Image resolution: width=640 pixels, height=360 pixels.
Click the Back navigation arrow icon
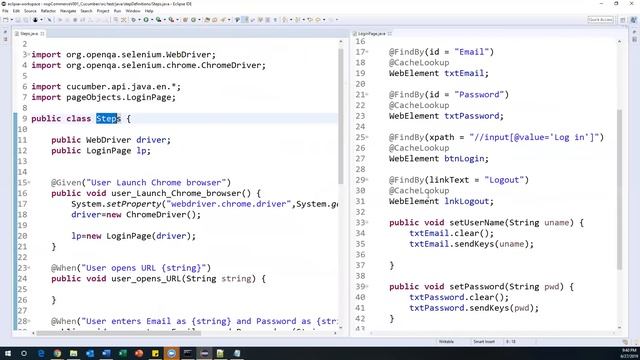coord(318,20)
